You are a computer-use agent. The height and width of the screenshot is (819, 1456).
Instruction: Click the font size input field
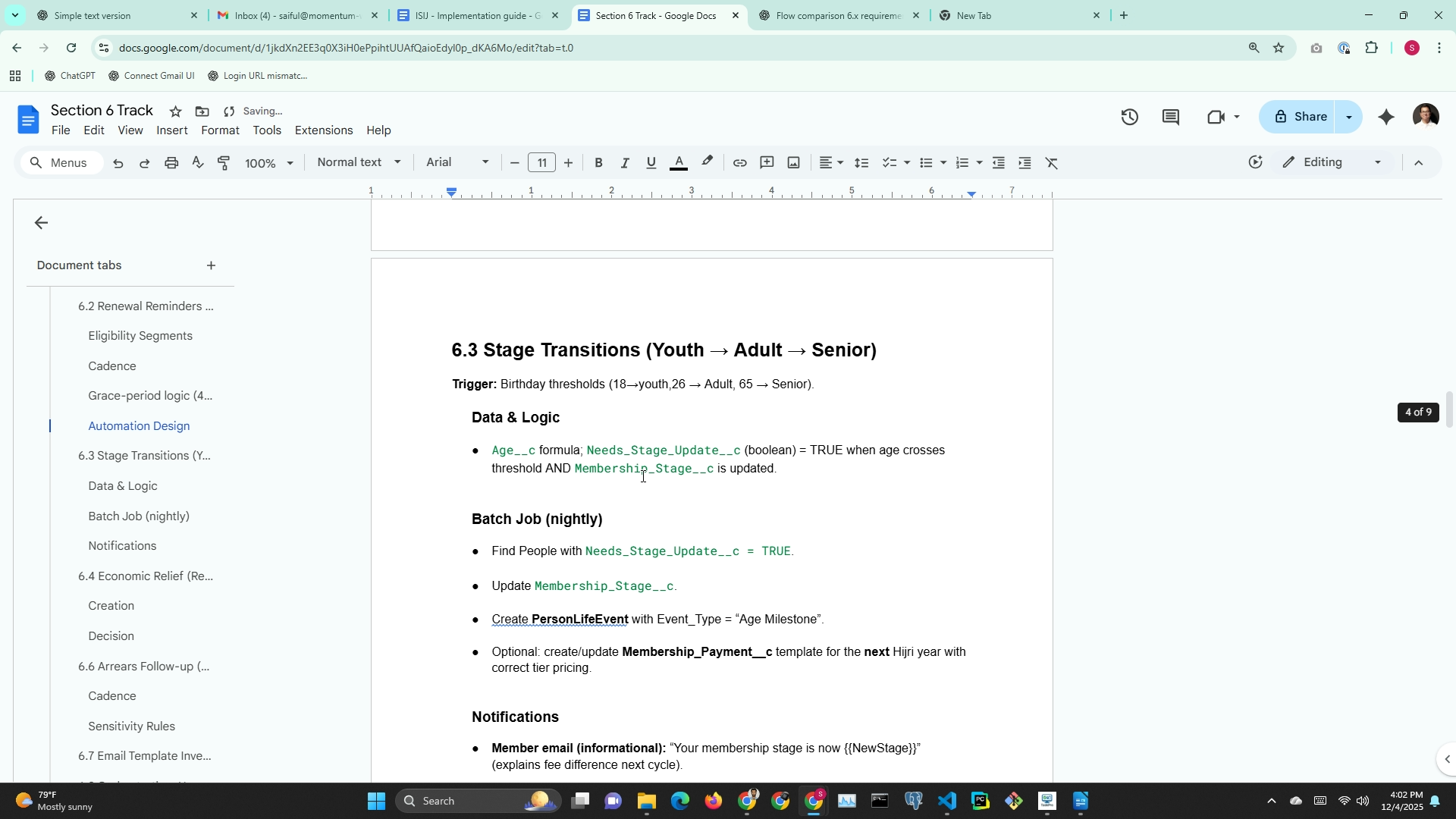click(x=541, y=163)
